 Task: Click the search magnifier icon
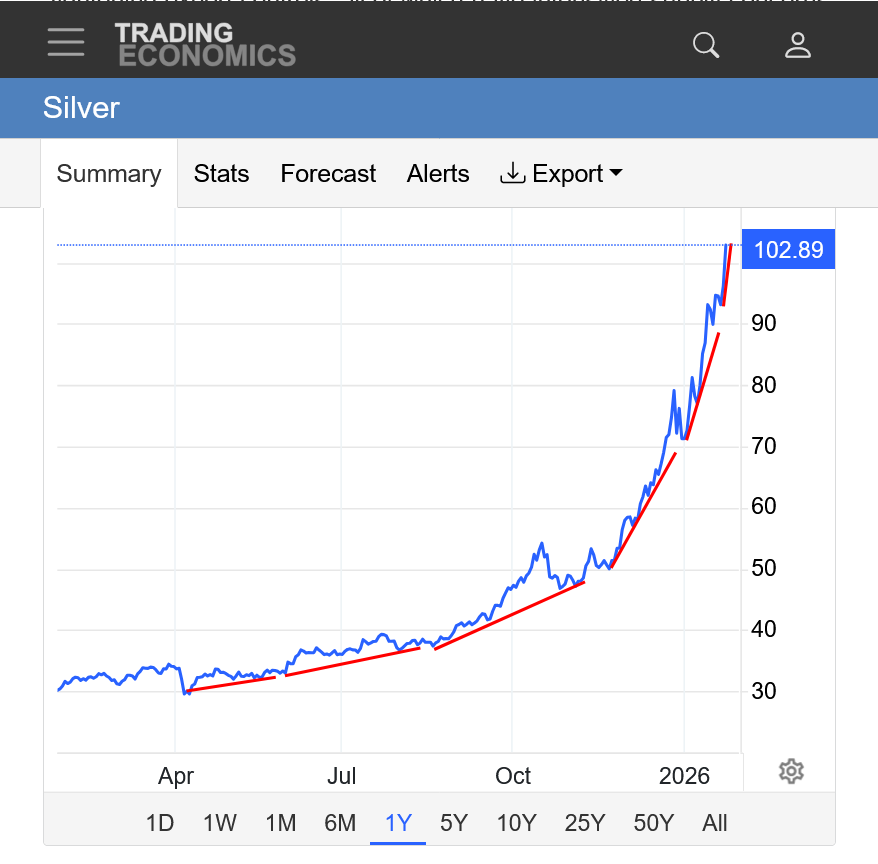click(x=706, y=45)
